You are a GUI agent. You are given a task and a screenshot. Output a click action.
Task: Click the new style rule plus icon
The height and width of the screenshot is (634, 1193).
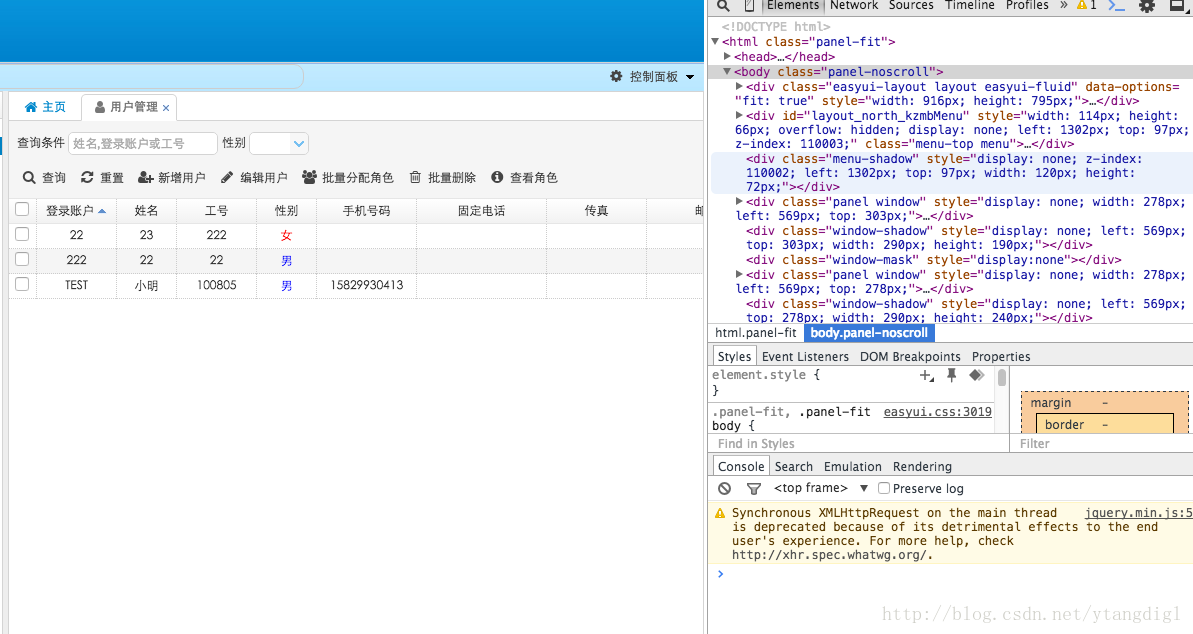[x=926, y=375]
